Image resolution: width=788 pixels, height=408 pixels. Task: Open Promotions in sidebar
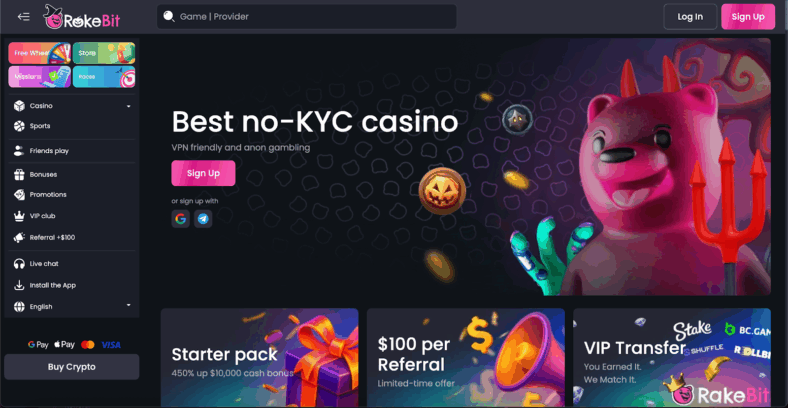(72, 194)
